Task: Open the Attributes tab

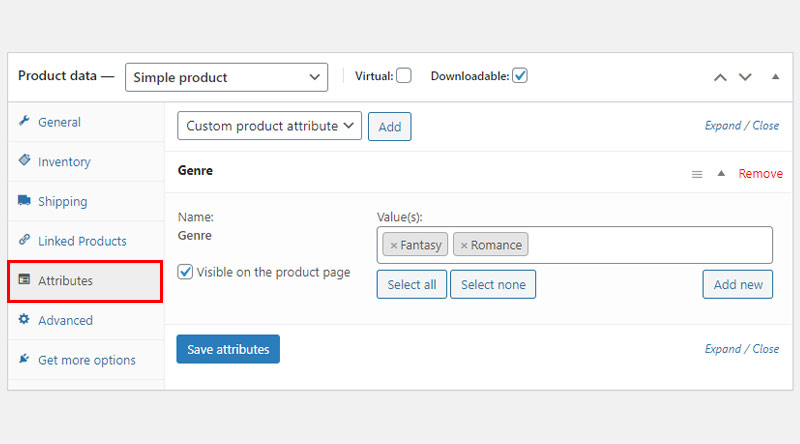Action: pos(85,281)
